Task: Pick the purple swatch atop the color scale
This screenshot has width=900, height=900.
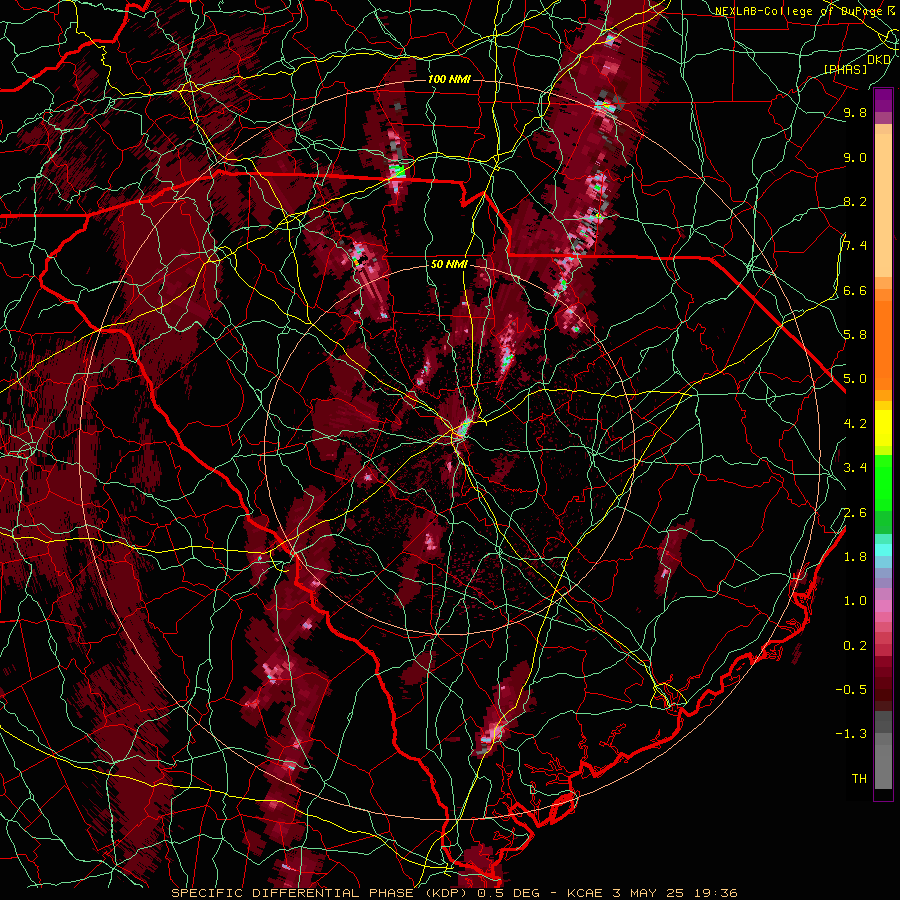Action: (883, 100)
